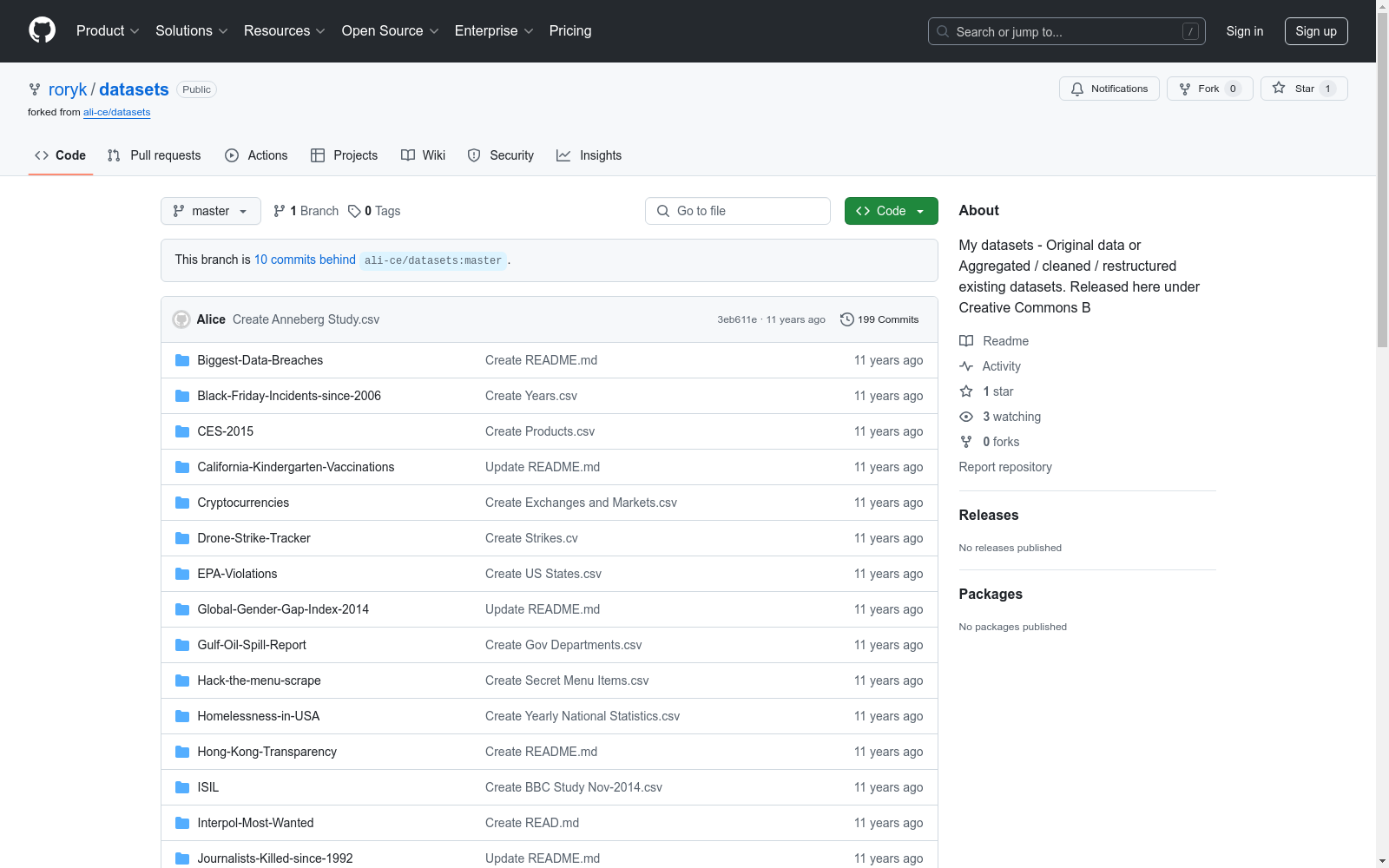1389x868 pixels.
Task: Open the 10 commits behind link
Action: click(305, 260)
